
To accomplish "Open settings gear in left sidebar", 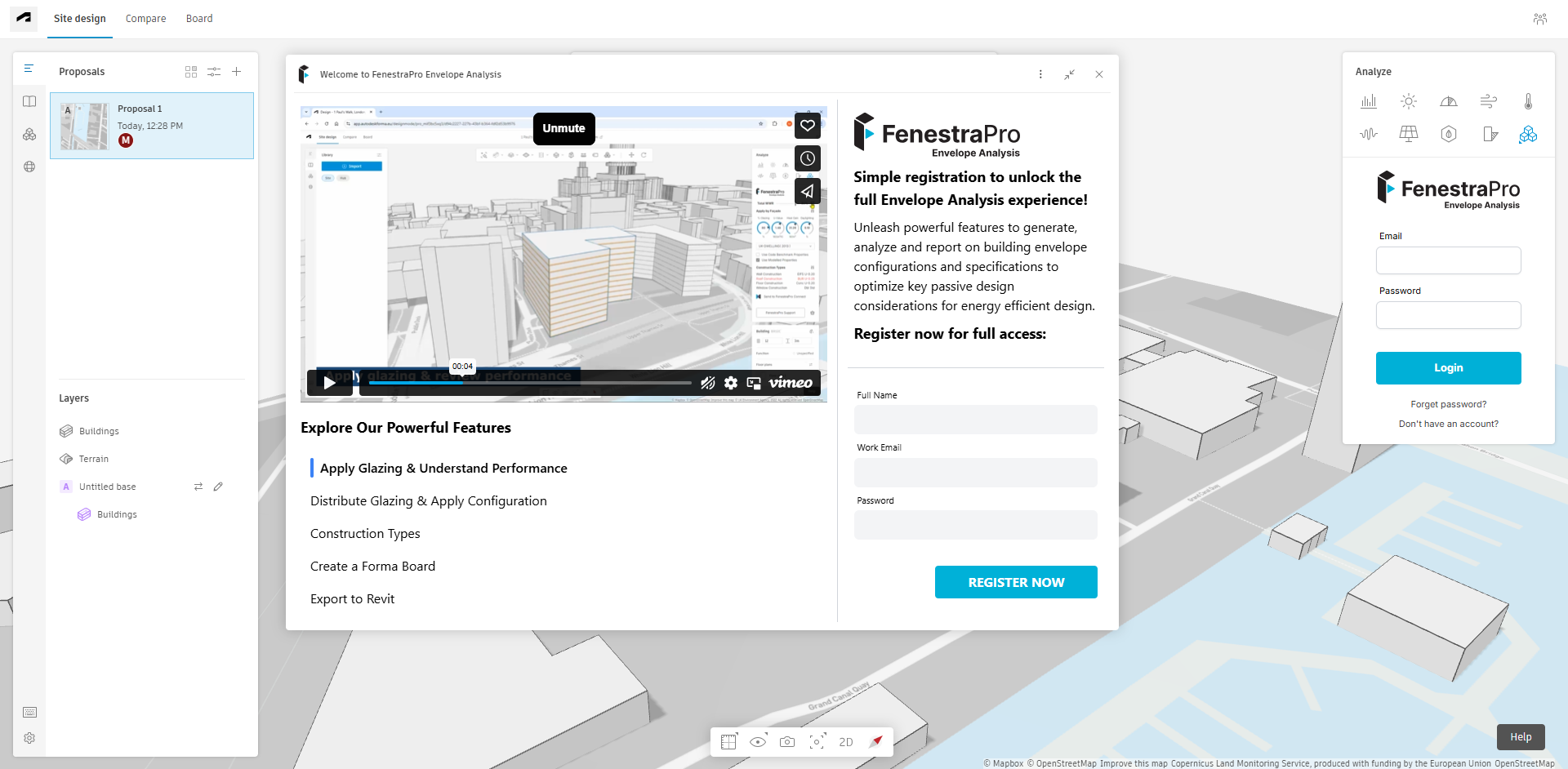I will (x=29, y=738).
